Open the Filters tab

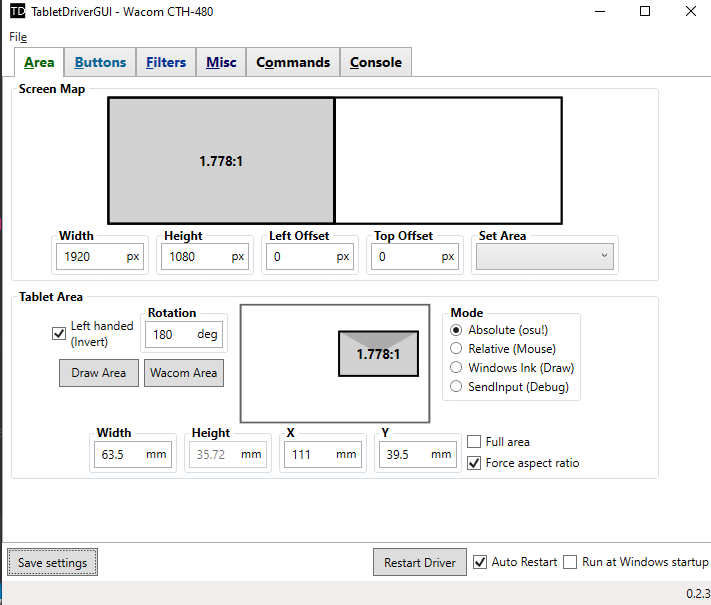pos(166,62)
